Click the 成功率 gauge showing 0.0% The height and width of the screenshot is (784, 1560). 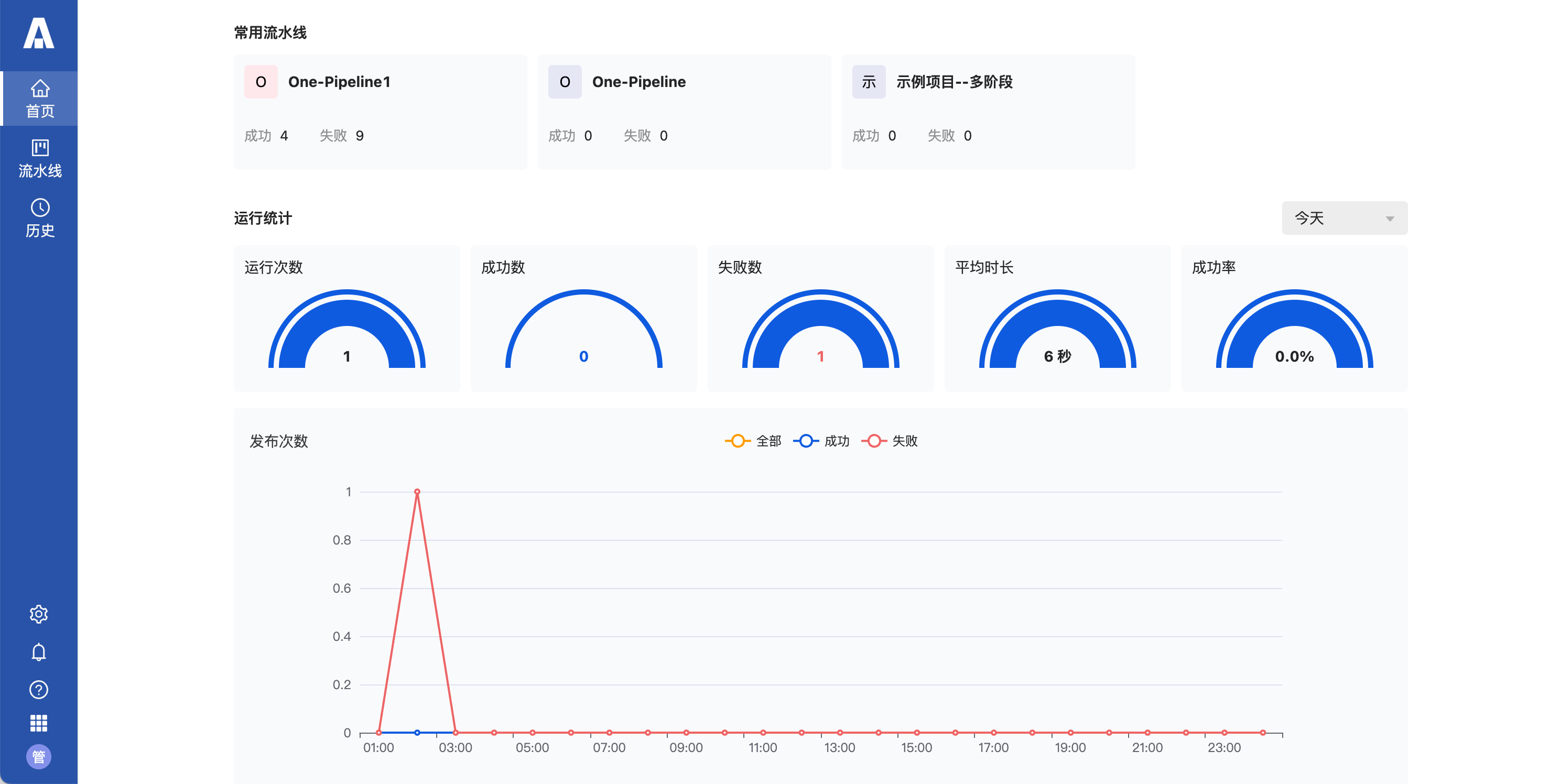click(1295, 329)
